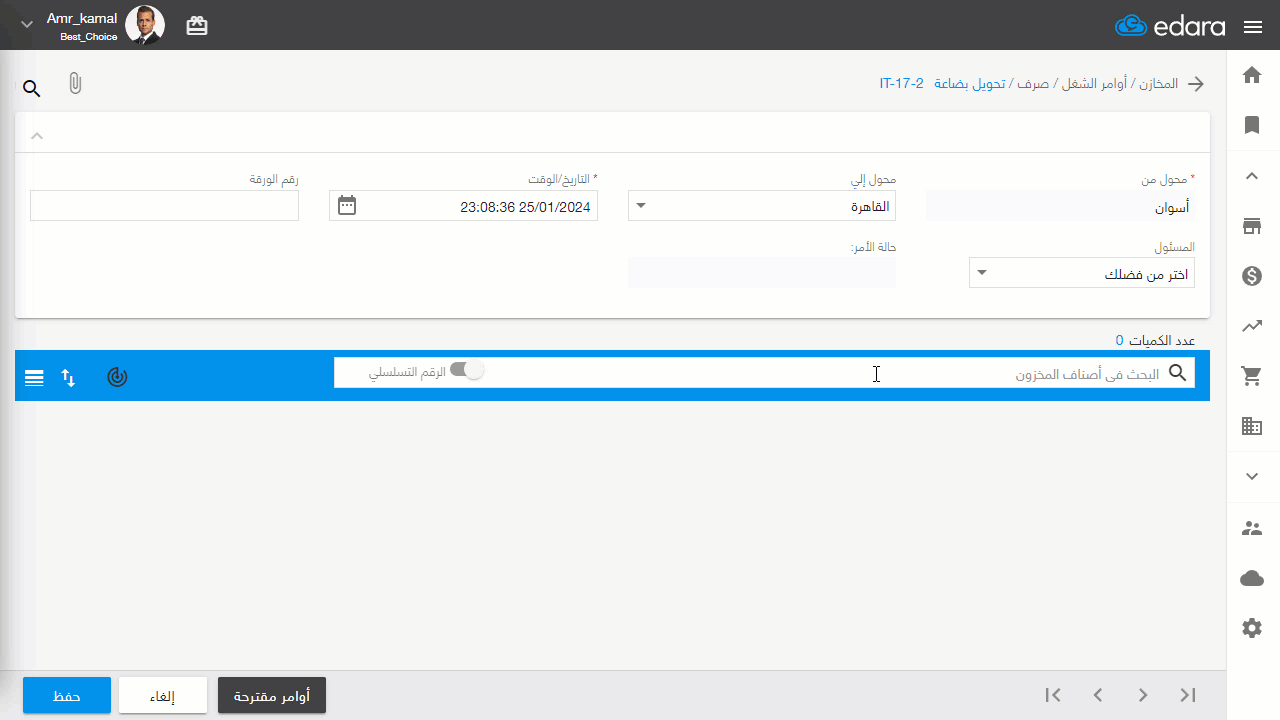Click the أوامر مقترحة button
This screenshot has width=1280, height=720.
click(272, 695)
